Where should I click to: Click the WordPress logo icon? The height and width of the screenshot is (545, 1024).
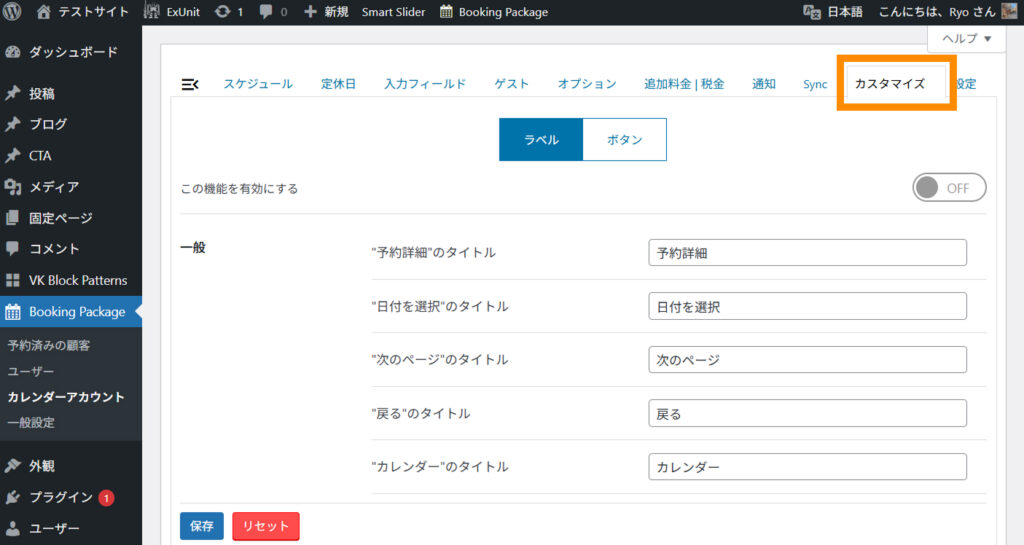pyautogui.click(x=13, y=12)
